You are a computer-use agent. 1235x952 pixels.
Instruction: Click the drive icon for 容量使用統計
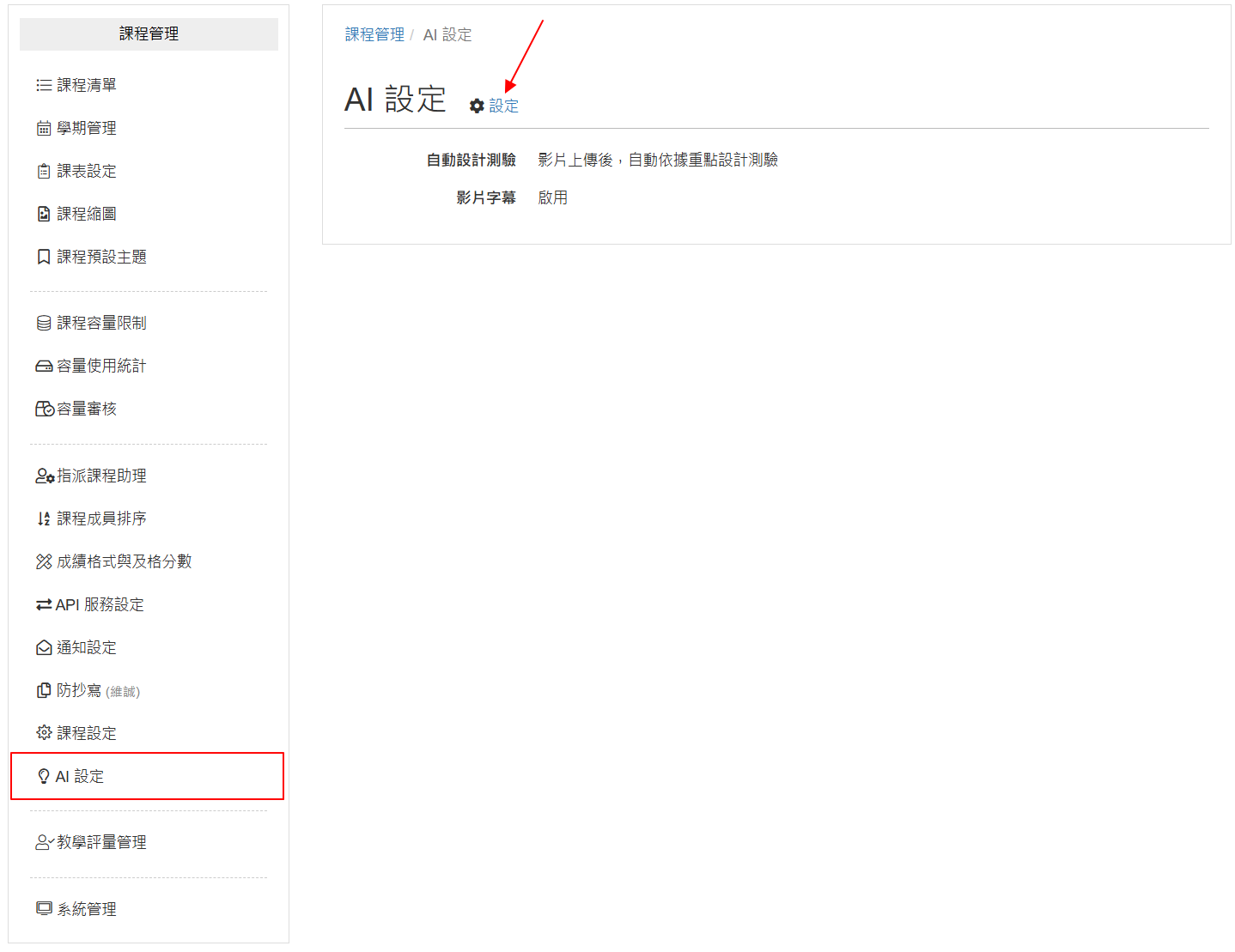44,366
